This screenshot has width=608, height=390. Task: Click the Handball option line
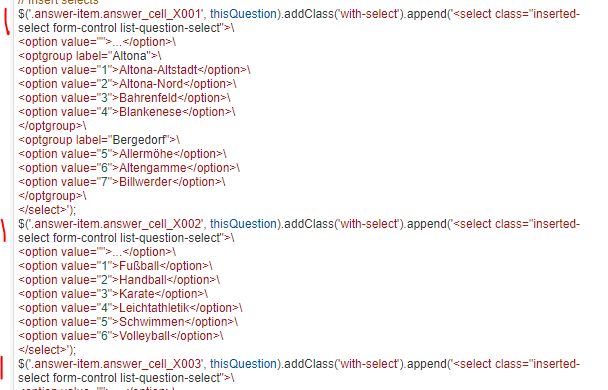[119, 280]
